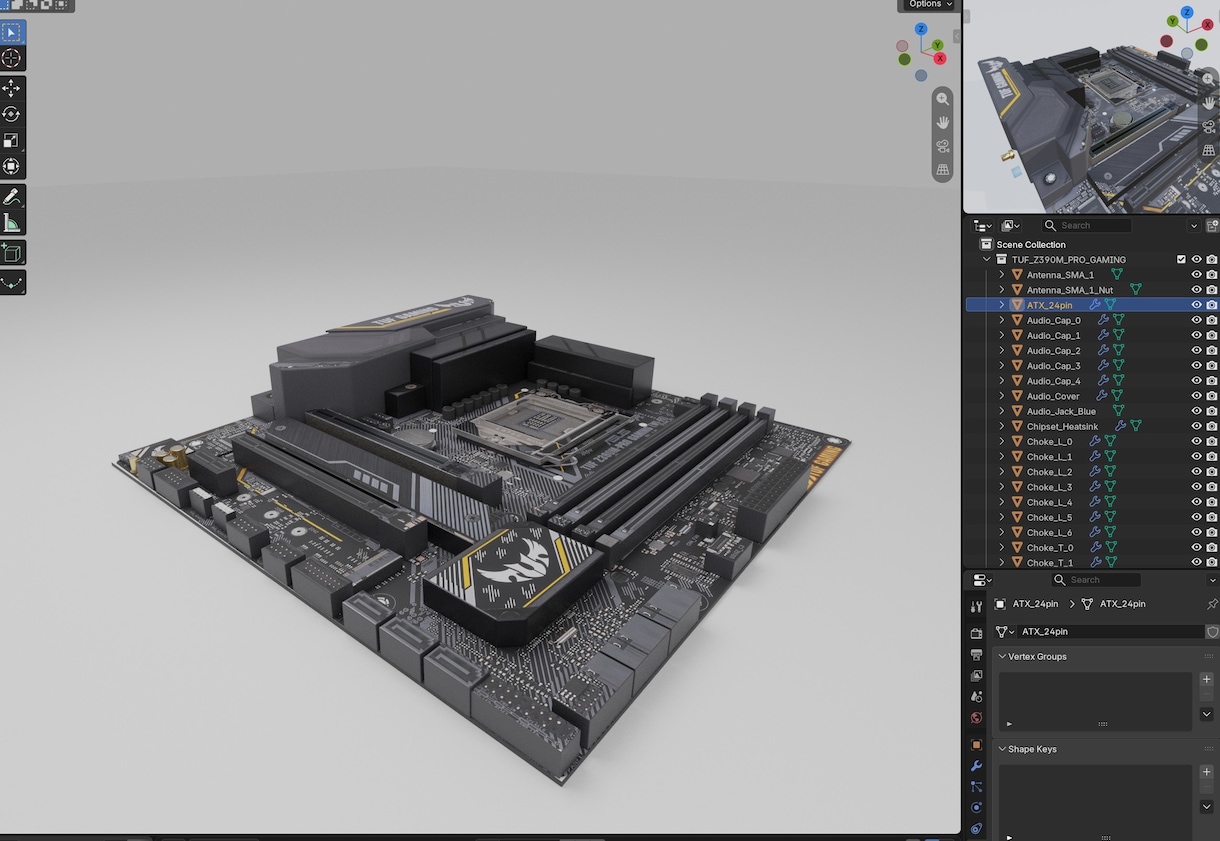Open the Tool properties tab
This screenshot has width=1220, height=841.
tap(976, 606)
